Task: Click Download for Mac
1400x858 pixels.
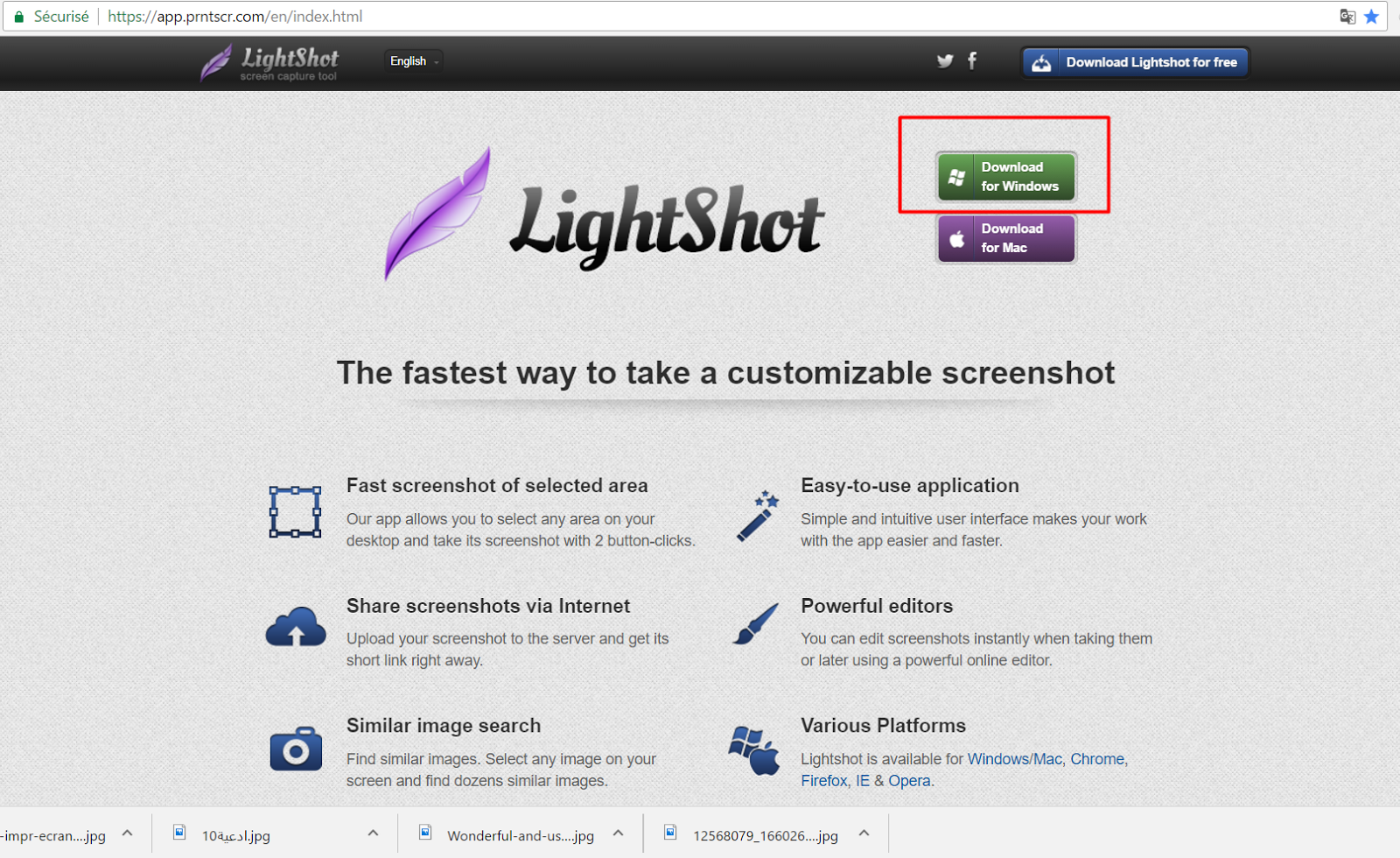Action: coord(1004,238)
